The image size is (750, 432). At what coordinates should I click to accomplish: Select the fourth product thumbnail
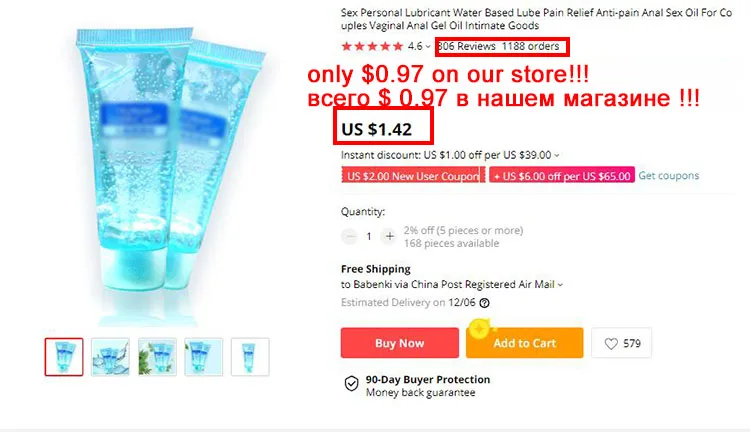tap(204, 357)
